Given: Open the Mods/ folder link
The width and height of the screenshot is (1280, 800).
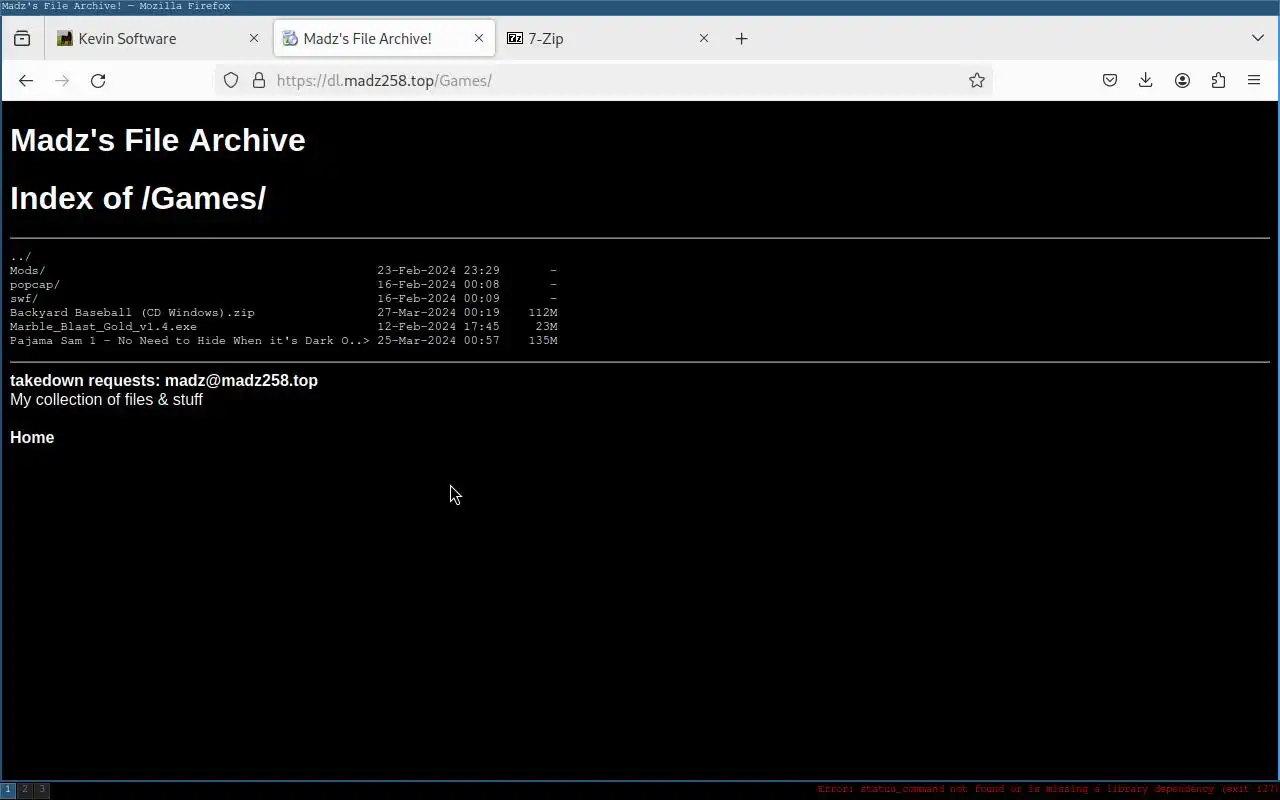Looking at the screenshot, I should coord(28,270).
